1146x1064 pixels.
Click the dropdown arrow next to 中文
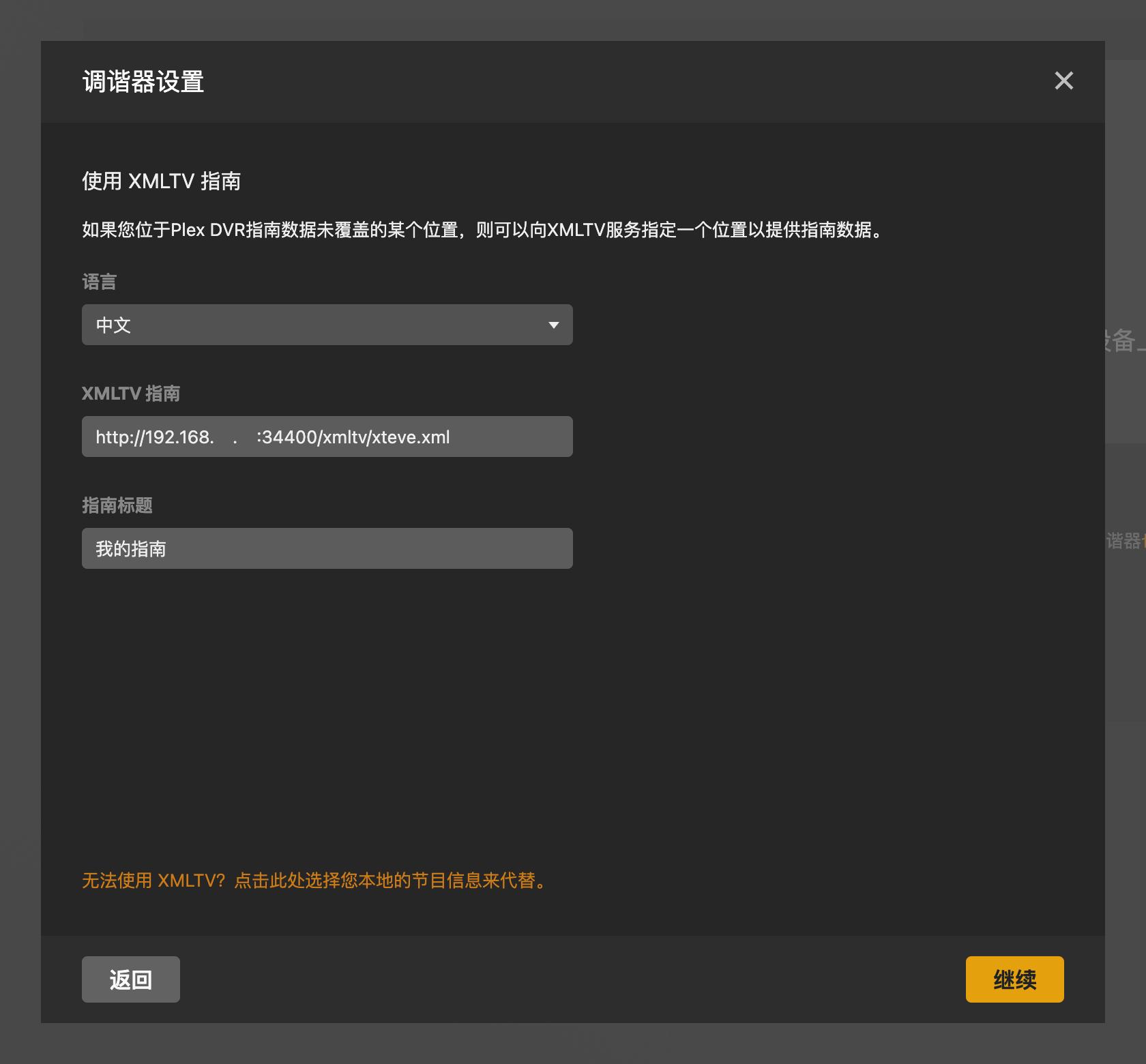click(x=553, y=325)
